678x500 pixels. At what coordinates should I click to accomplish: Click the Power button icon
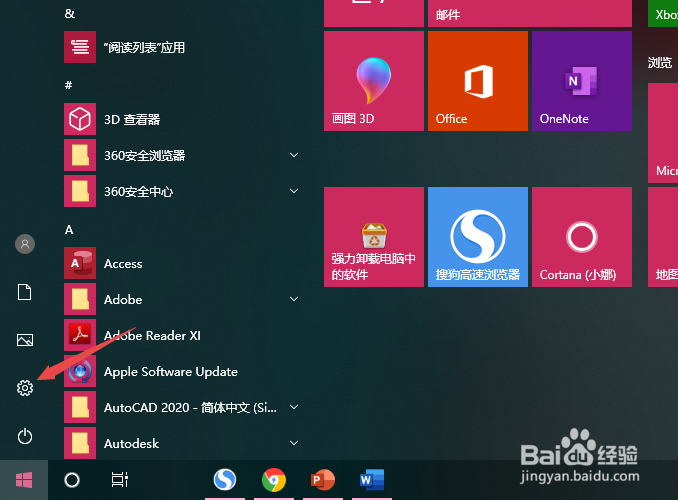(x=25, y=436)
